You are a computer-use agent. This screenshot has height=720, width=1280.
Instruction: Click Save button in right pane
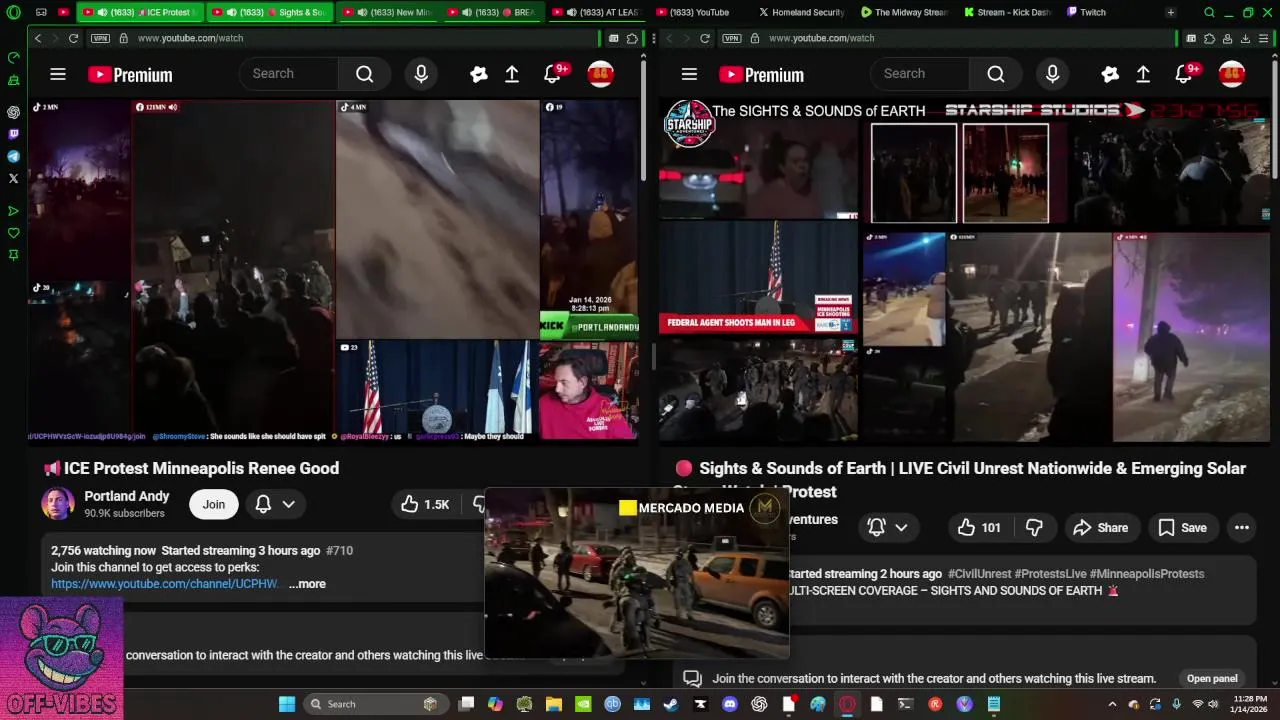[1182, 527]
